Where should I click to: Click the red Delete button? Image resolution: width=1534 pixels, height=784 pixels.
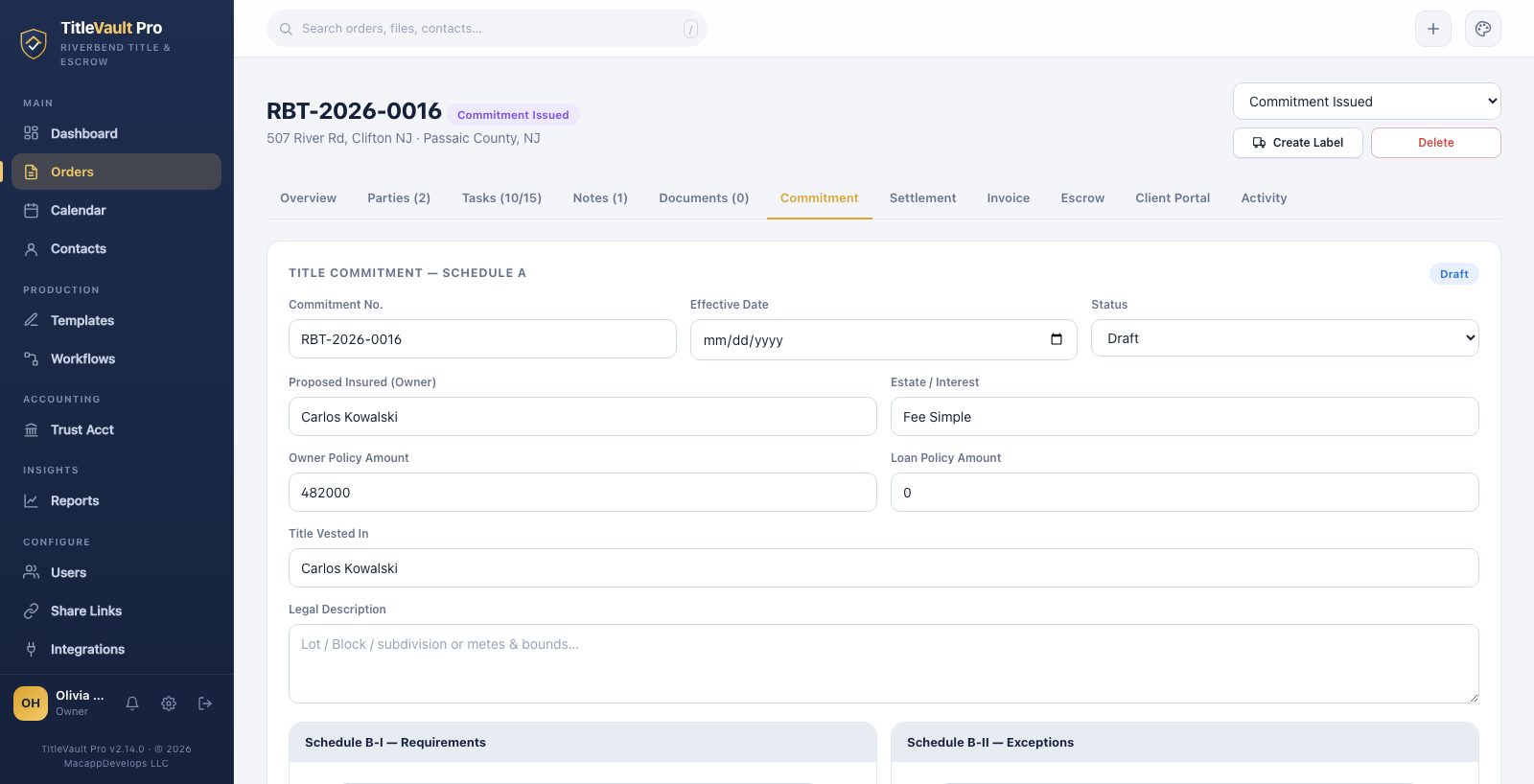tap(1436, 143)
